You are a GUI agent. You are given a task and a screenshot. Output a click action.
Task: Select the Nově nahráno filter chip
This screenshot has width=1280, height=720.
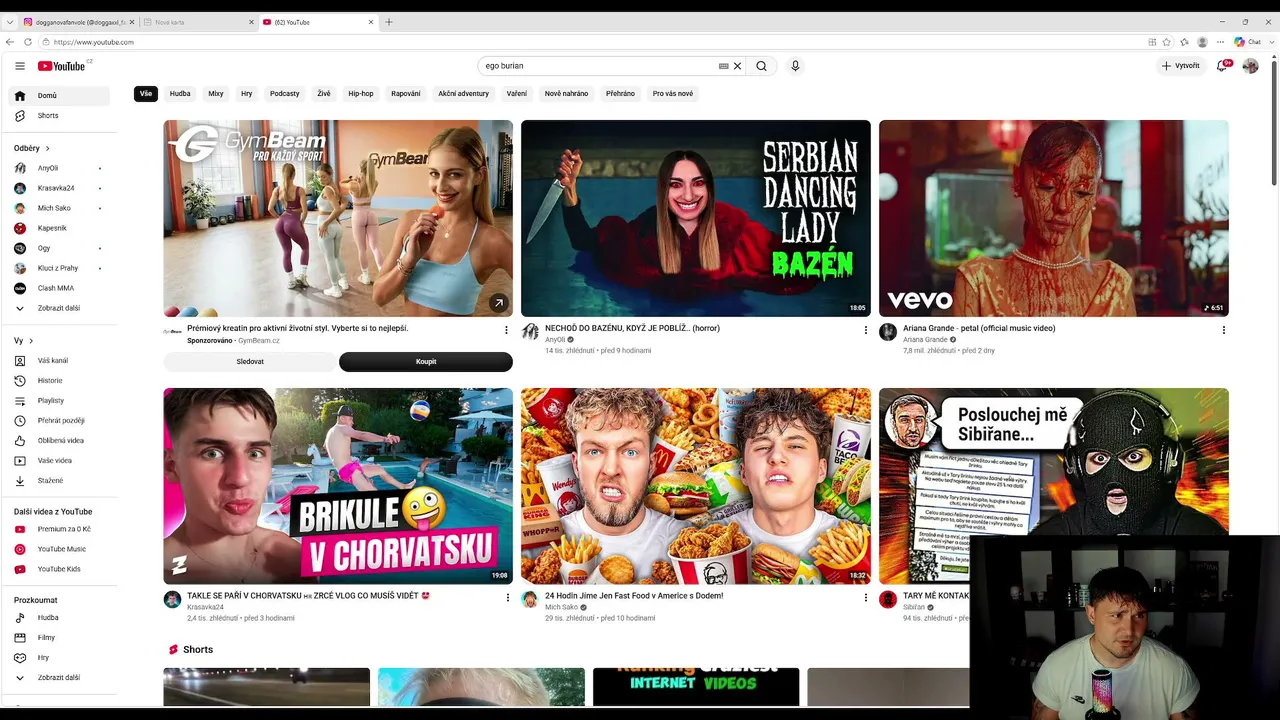(x=566, y=94)
